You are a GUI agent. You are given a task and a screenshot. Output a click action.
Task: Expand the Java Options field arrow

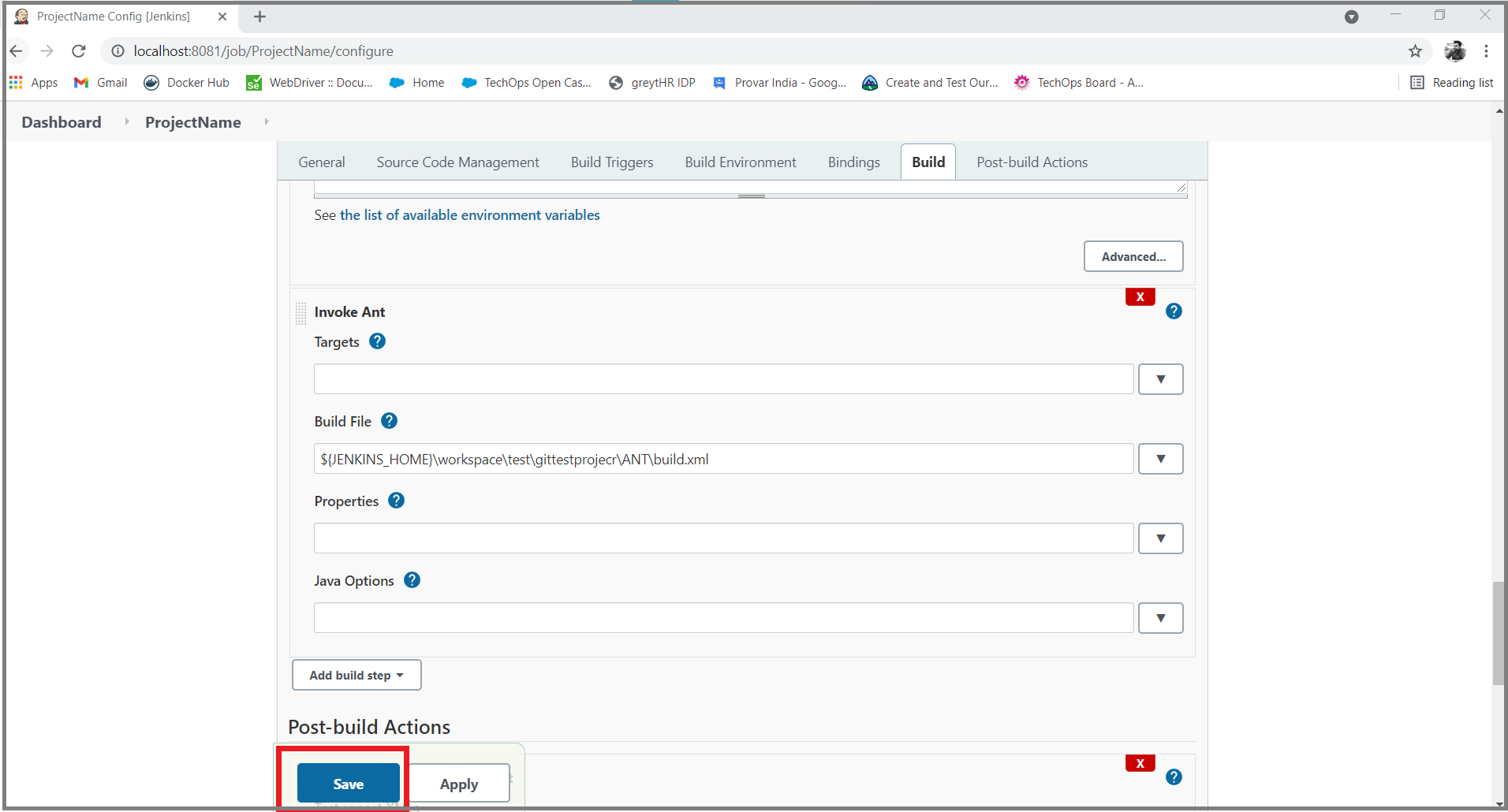click(x=1160, y=618)
